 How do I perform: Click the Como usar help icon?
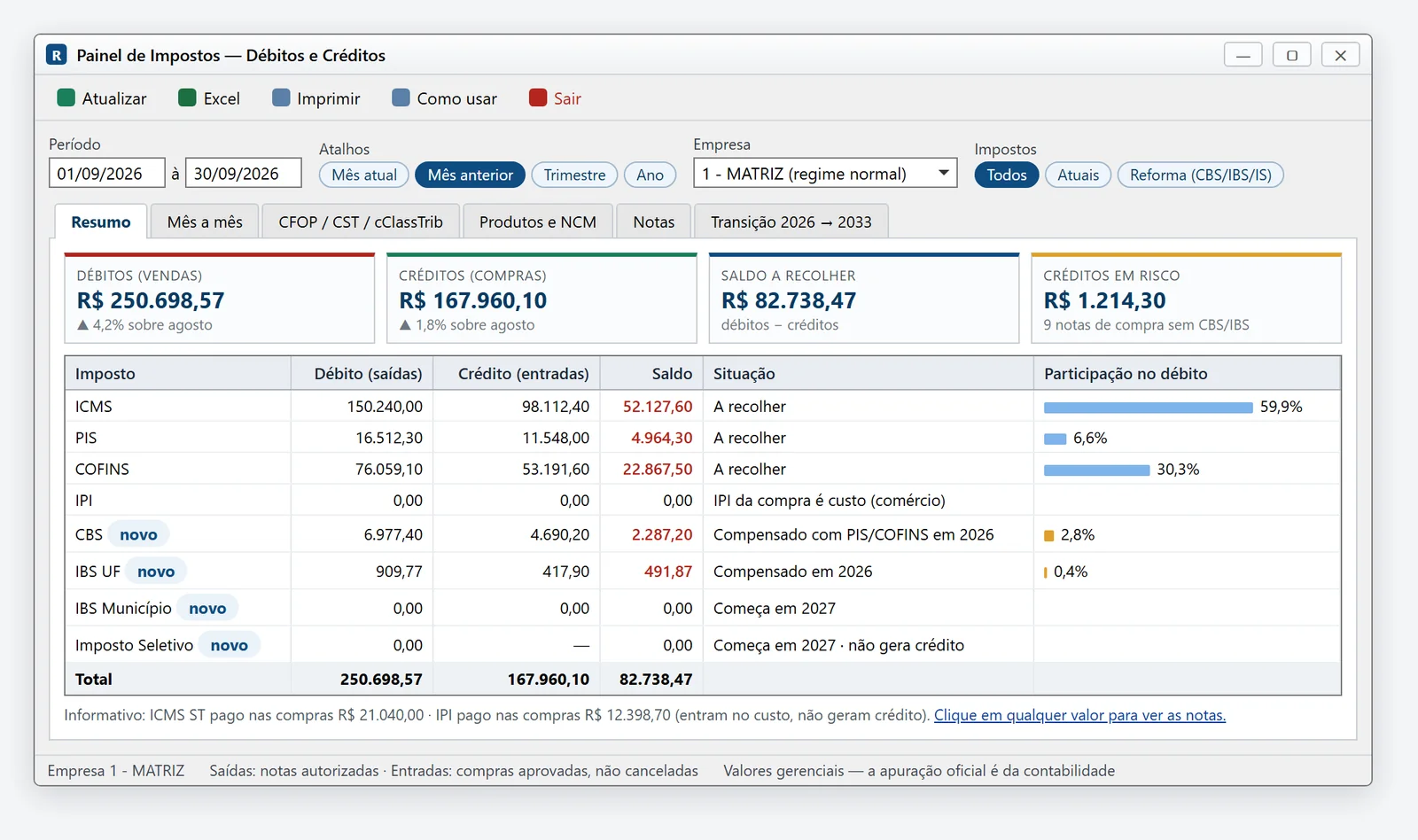401,97
